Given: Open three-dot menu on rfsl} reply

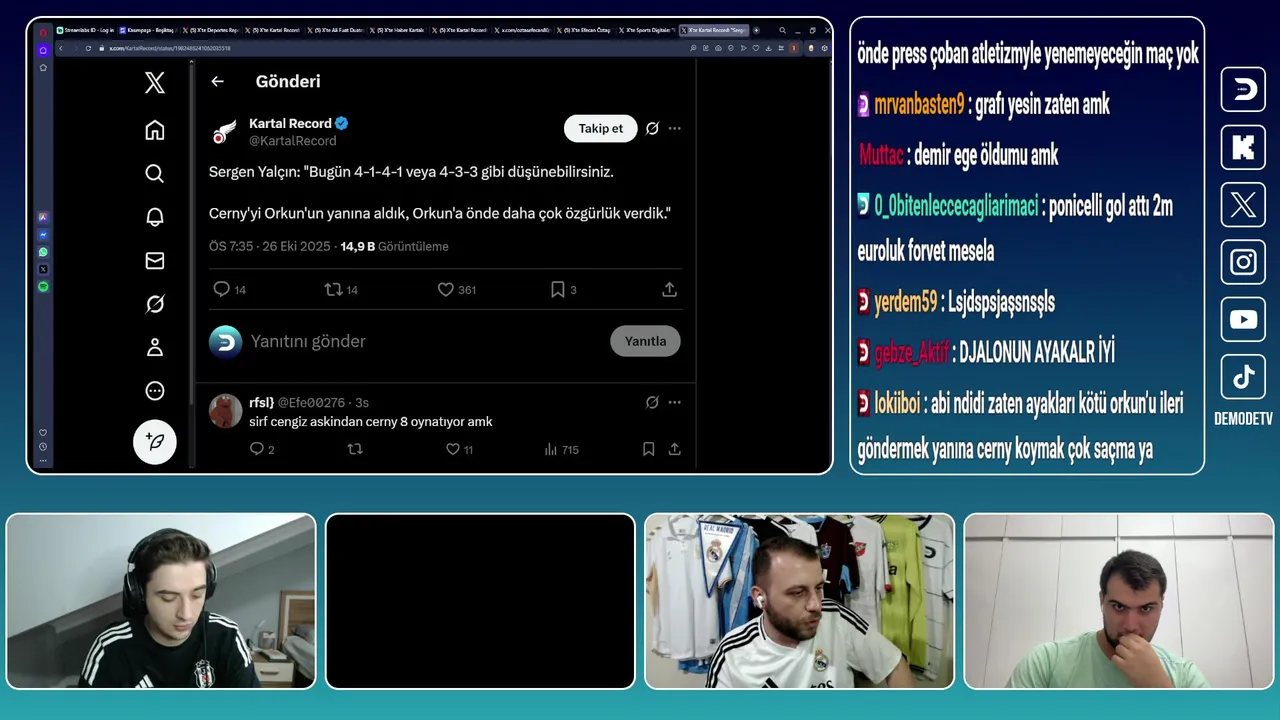Looking at the screenshot, I should [x=675, y=402].
